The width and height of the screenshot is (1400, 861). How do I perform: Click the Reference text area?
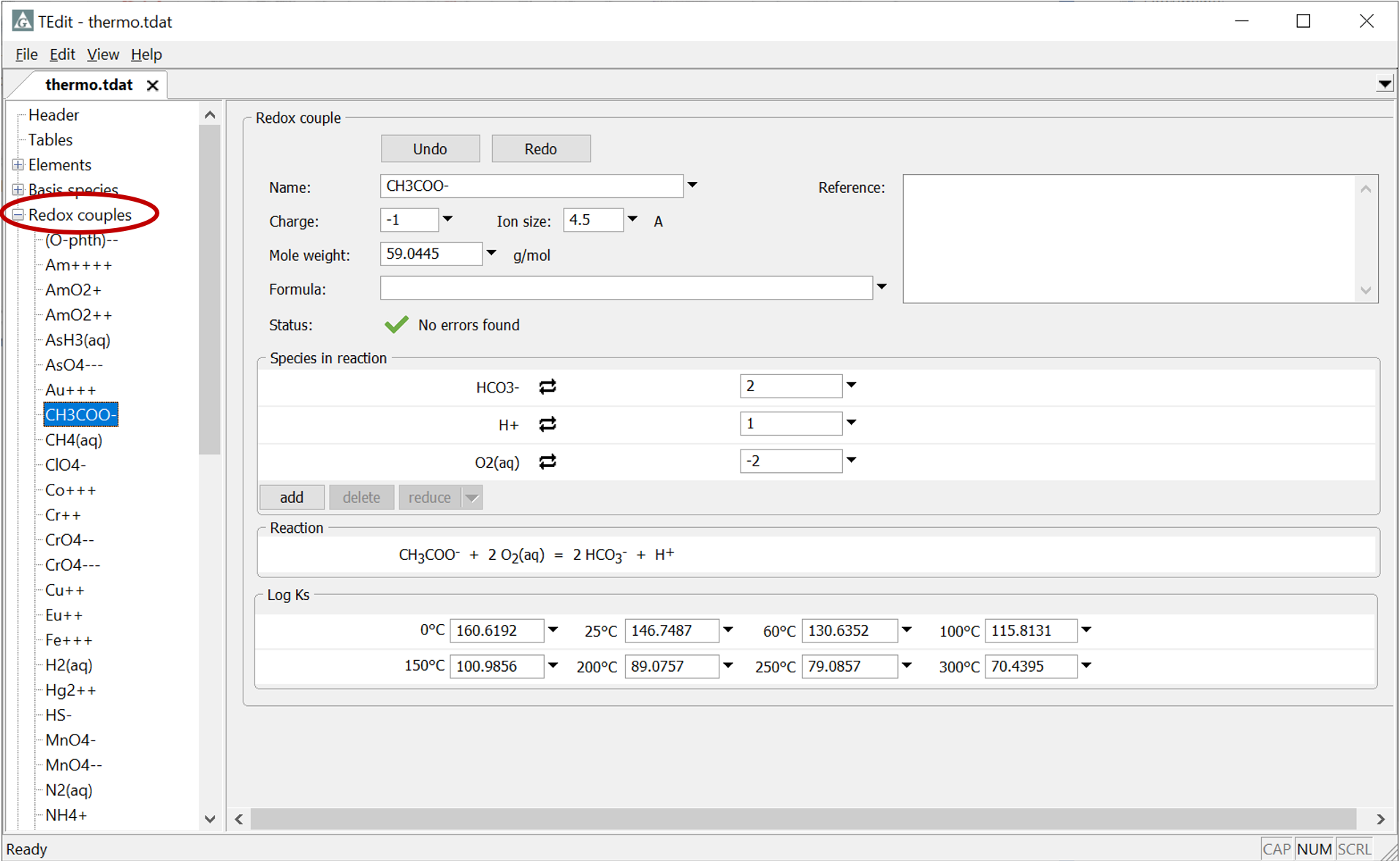(1130, 238)
